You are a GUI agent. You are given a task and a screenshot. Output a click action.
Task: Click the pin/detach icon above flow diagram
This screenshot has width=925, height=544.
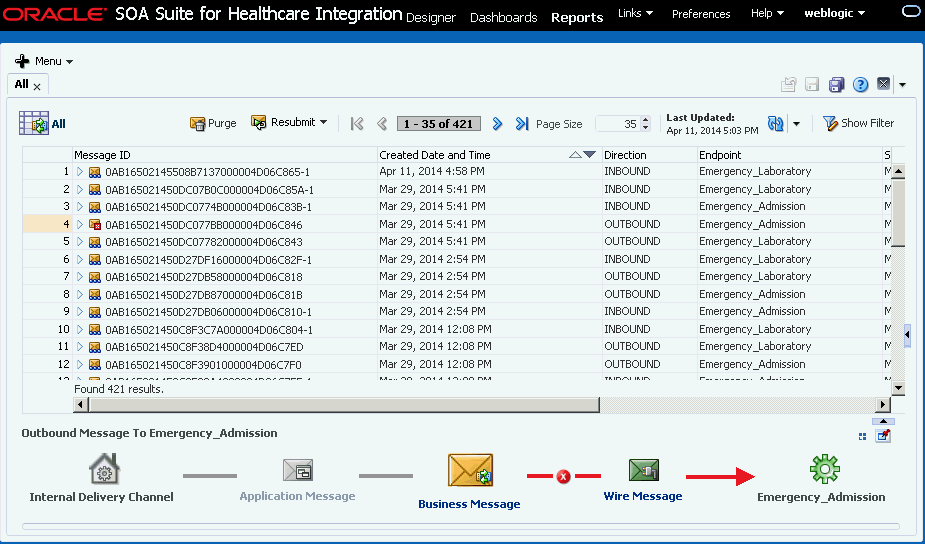click(883, 436)
